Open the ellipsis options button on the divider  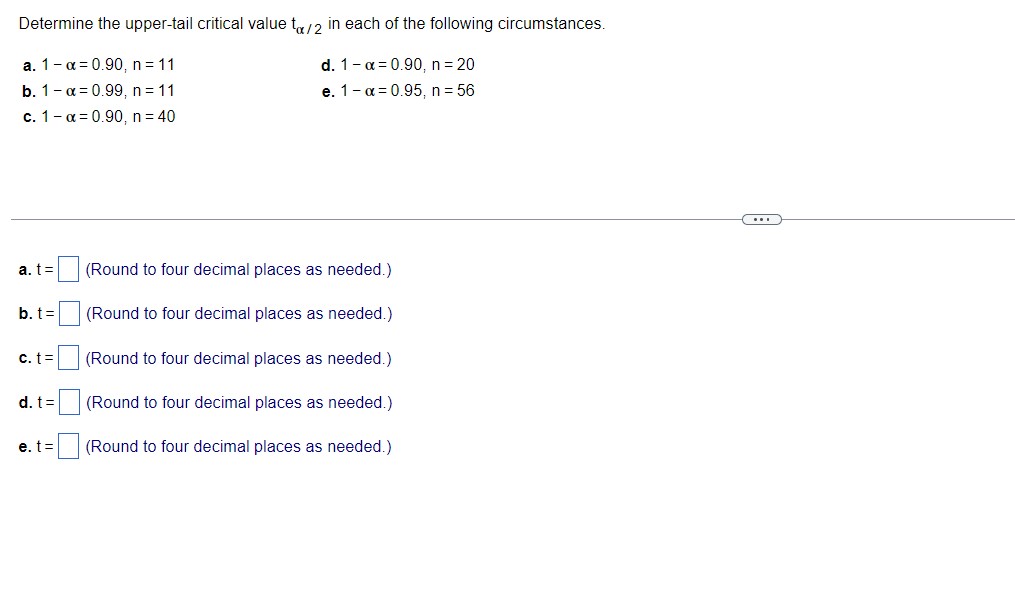tap(762, 218)
